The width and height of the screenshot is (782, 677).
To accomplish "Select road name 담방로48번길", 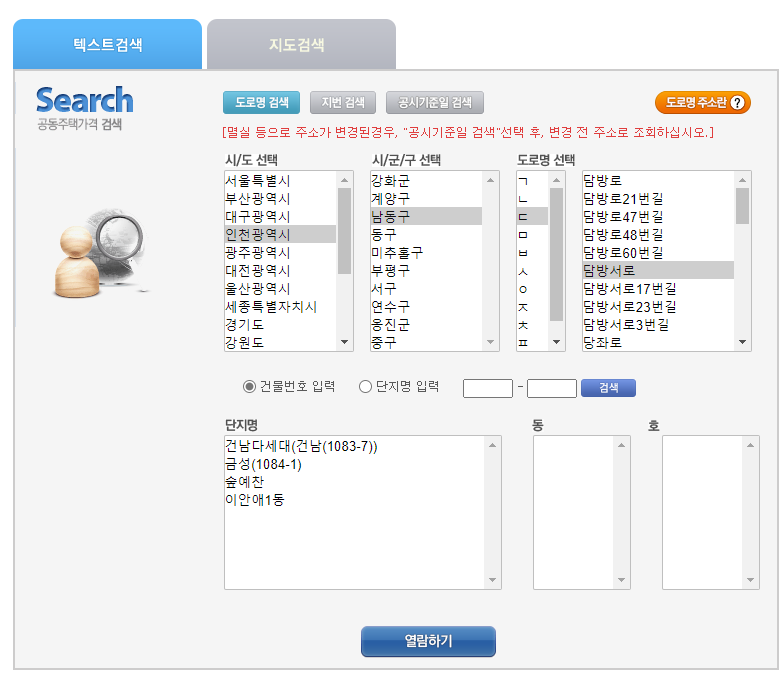I will click(658, 234).
